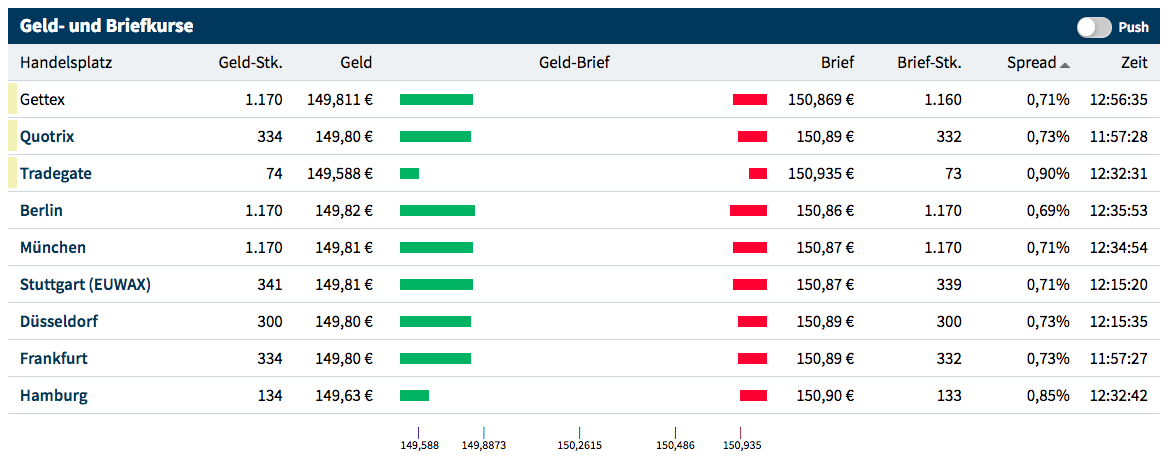The height and width of the screenshot is (458, 1169).
Task: Sort by Brief-Stk. column header
Action: [929, 63]
